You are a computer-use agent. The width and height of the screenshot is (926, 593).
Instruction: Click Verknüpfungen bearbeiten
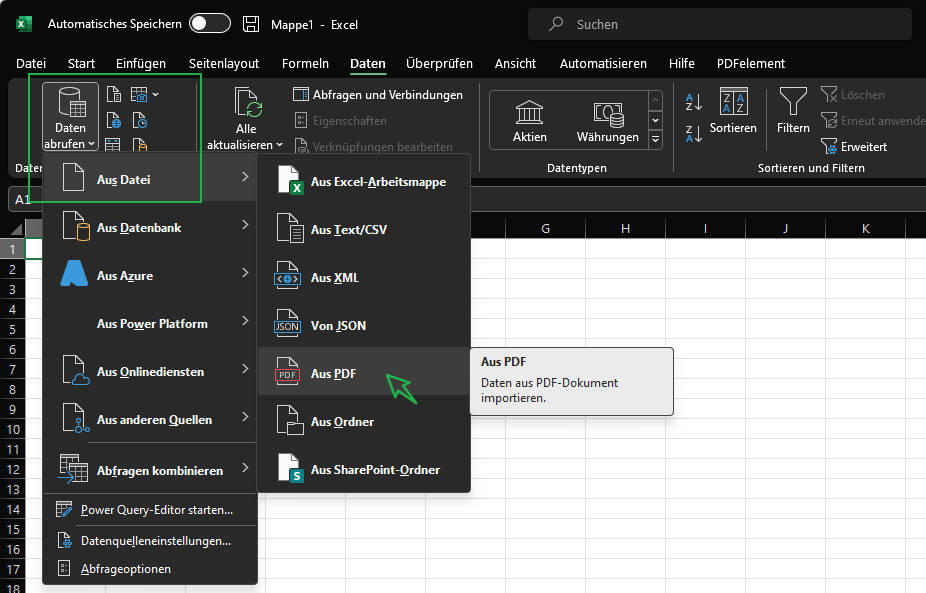coord(374,146)
